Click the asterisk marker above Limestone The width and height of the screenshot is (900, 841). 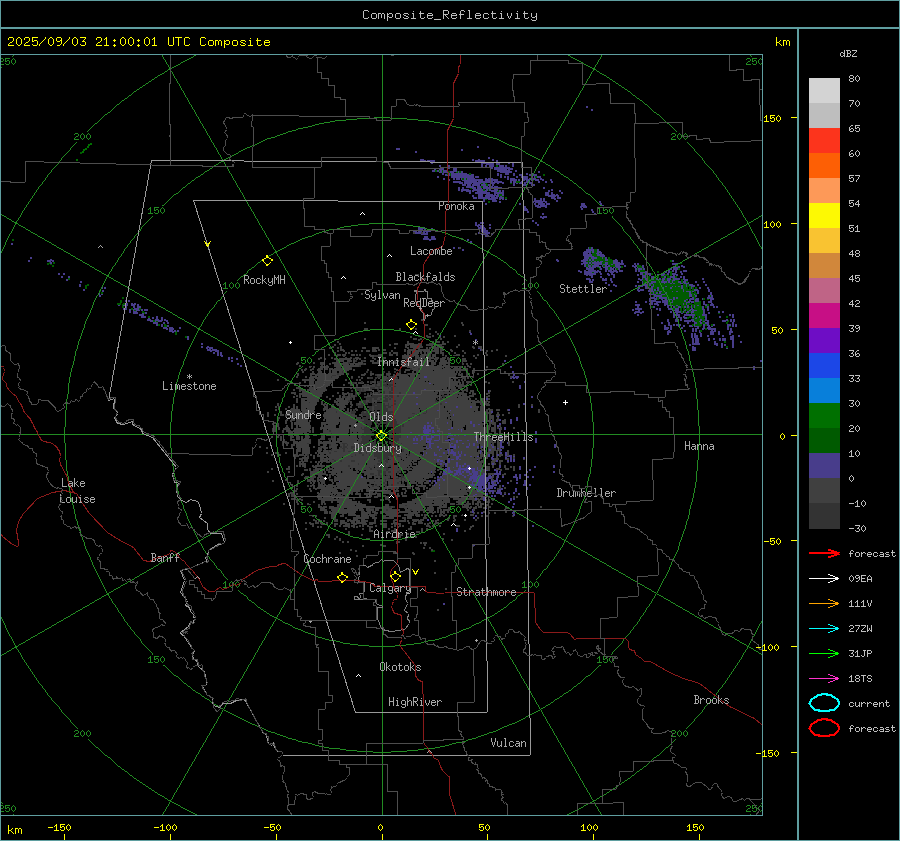(189, 377)
